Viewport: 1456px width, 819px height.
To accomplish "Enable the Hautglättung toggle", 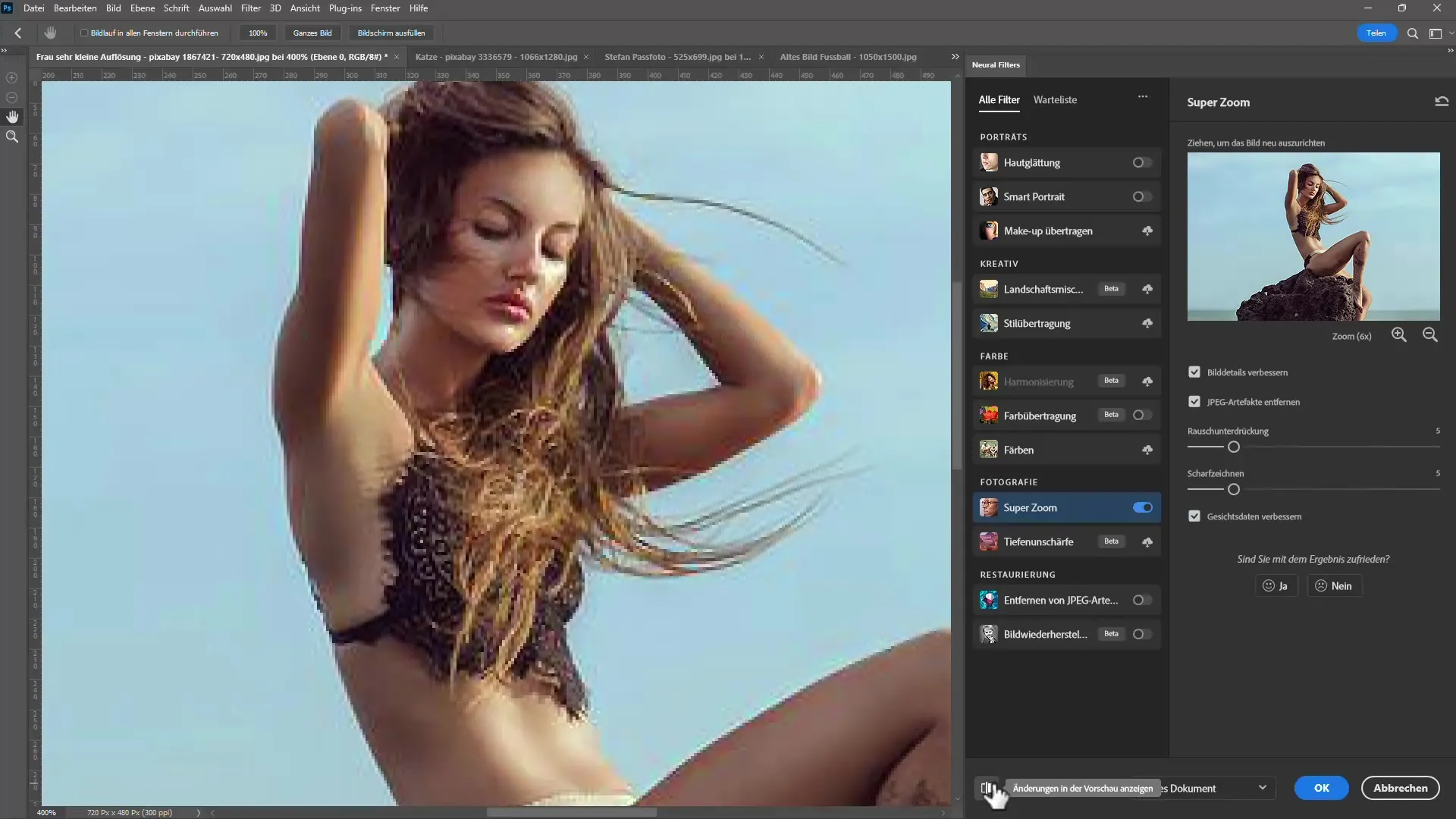I will (x=1142, y=162).
